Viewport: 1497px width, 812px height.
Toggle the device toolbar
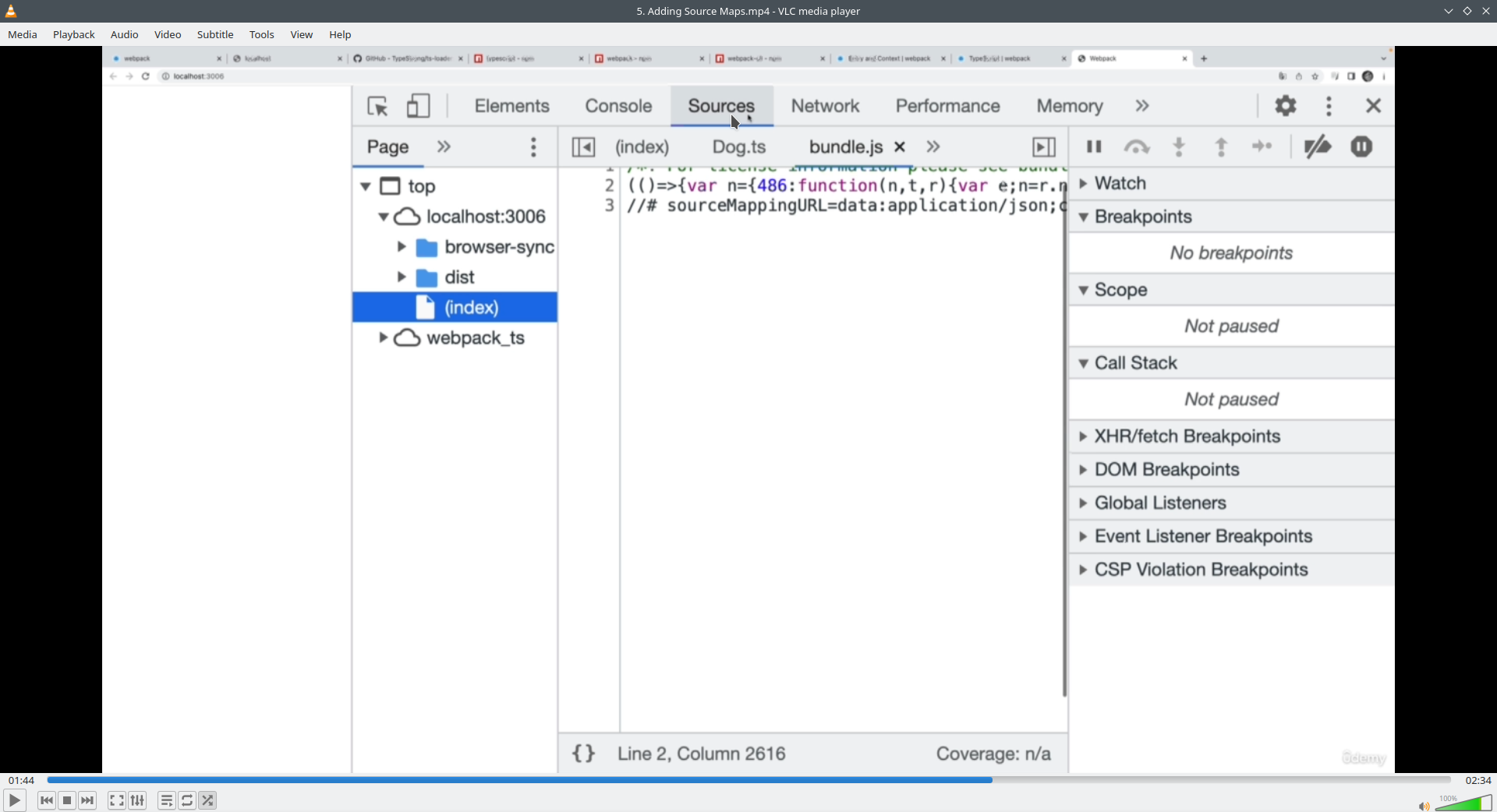coord(419,106)
